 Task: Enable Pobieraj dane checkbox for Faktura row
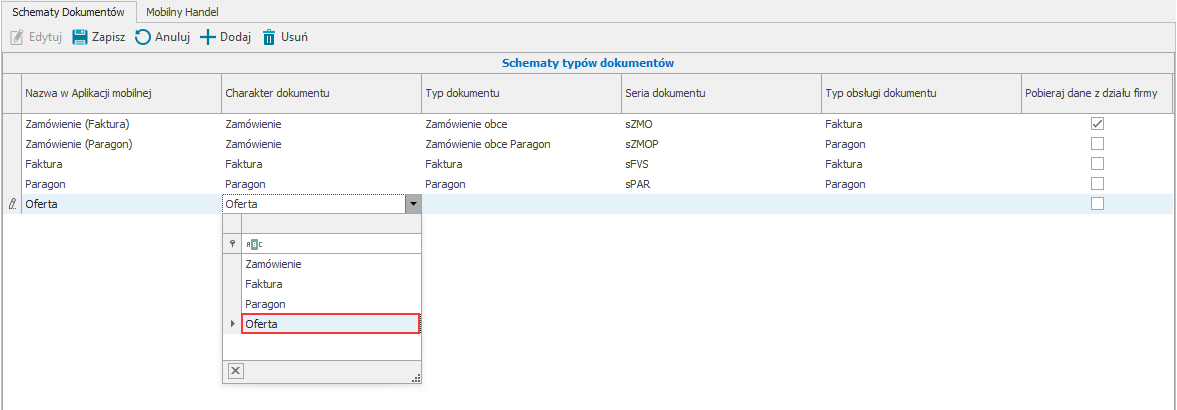click(1097, 163)
